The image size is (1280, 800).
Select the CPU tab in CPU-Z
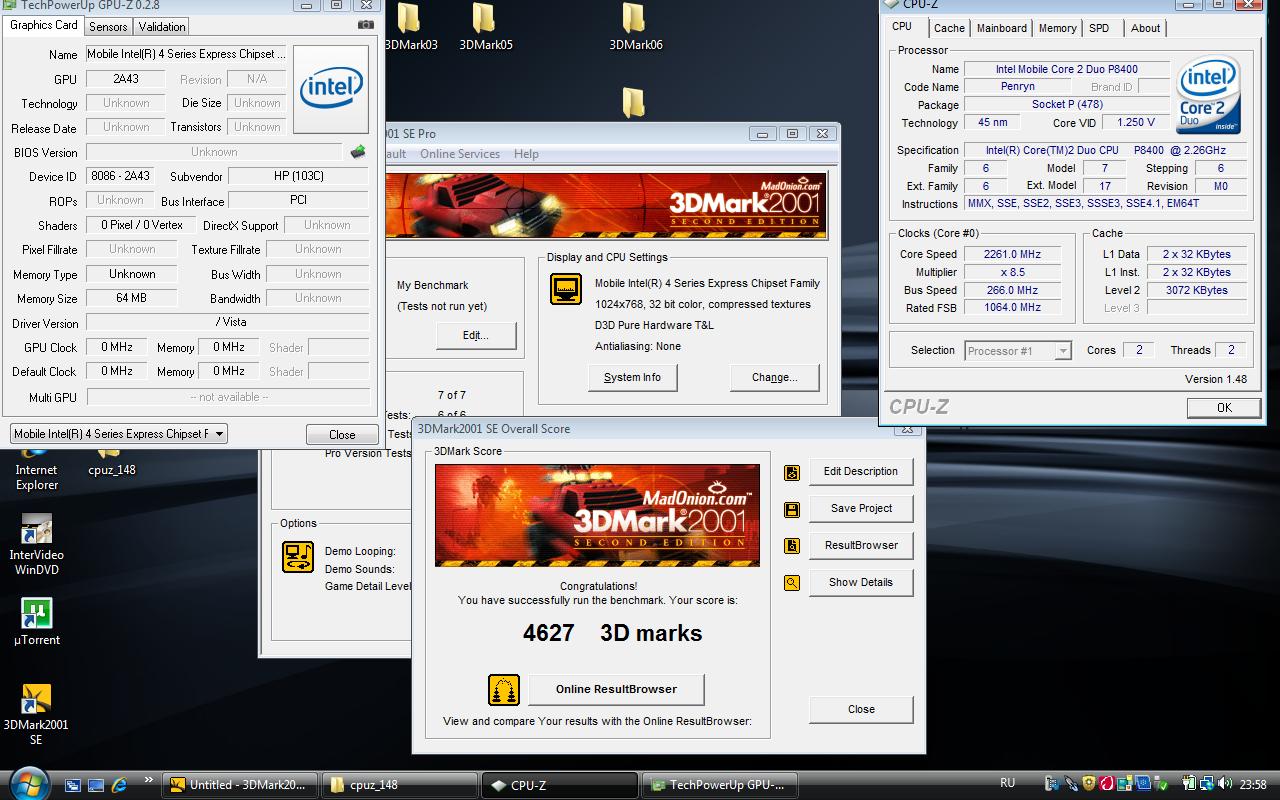click(902, 27)
